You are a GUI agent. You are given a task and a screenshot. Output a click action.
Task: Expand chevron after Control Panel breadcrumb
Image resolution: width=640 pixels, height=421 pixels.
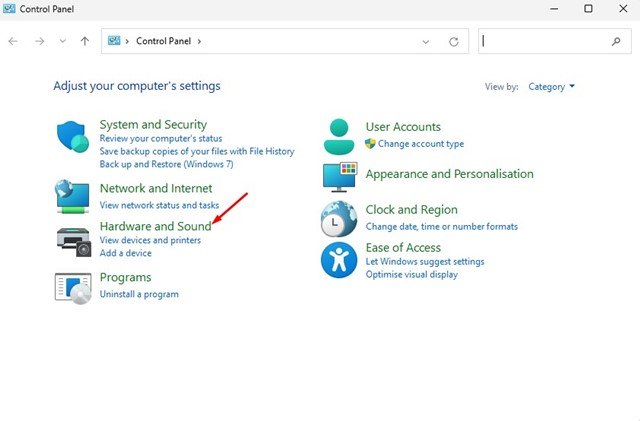[199, 41]
